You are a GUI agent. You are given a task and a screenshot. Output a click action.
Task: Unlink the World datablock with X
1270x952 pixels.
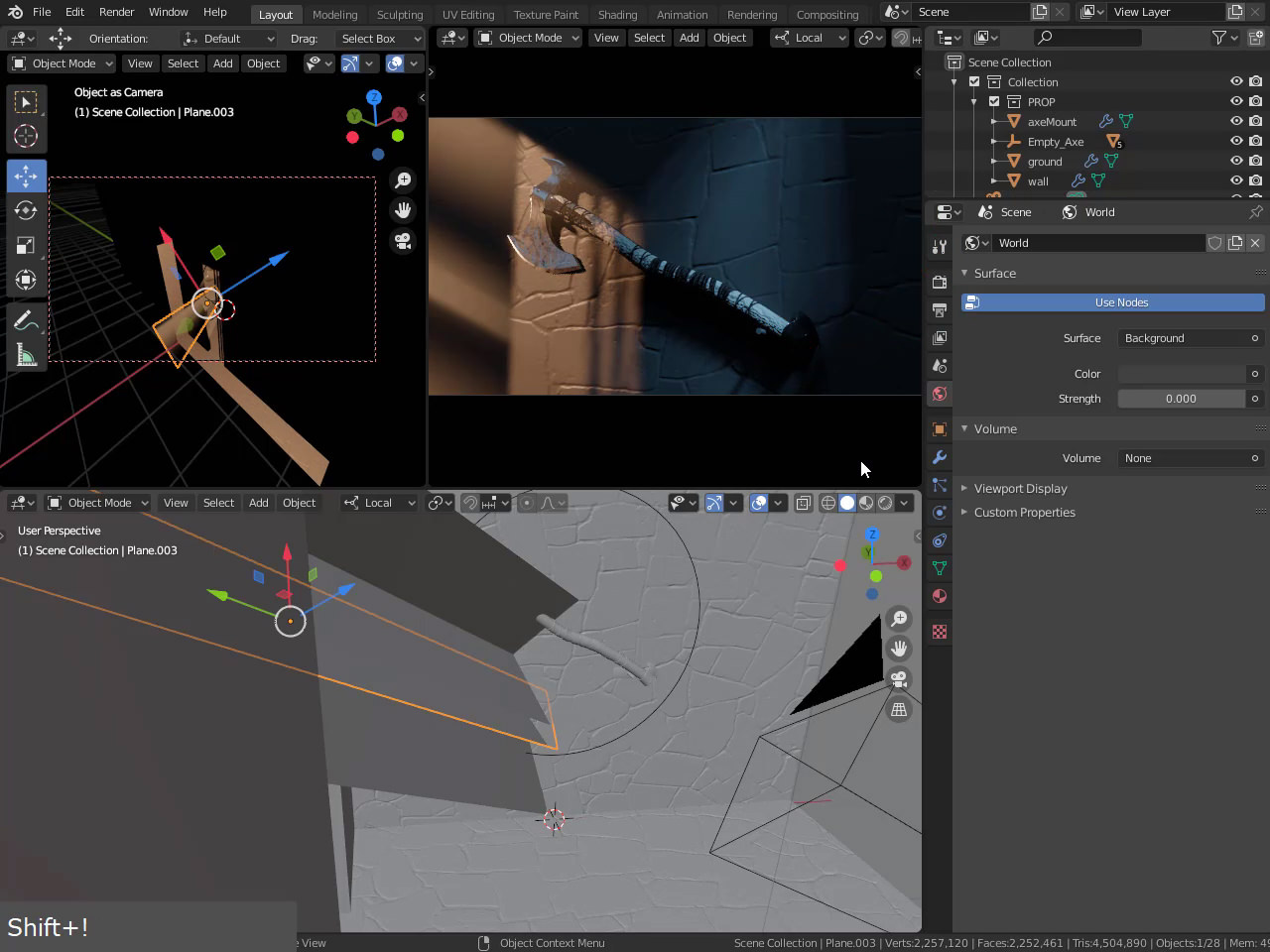1255,243
